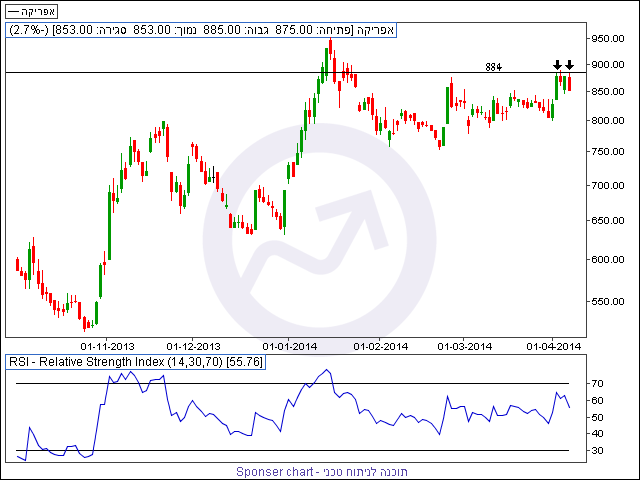The image size is (640, 480).
Task: Select the 01-11-2013 date label
Action: [x=107, y=347]
